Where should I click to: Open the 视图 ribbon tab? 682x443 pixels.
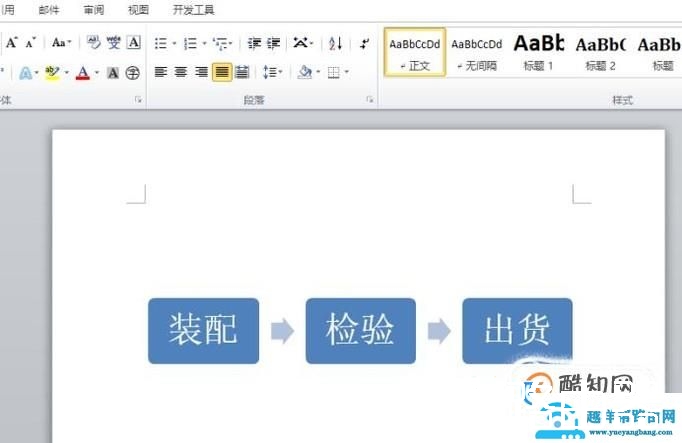pyautogui.click(x=139, y=9)
